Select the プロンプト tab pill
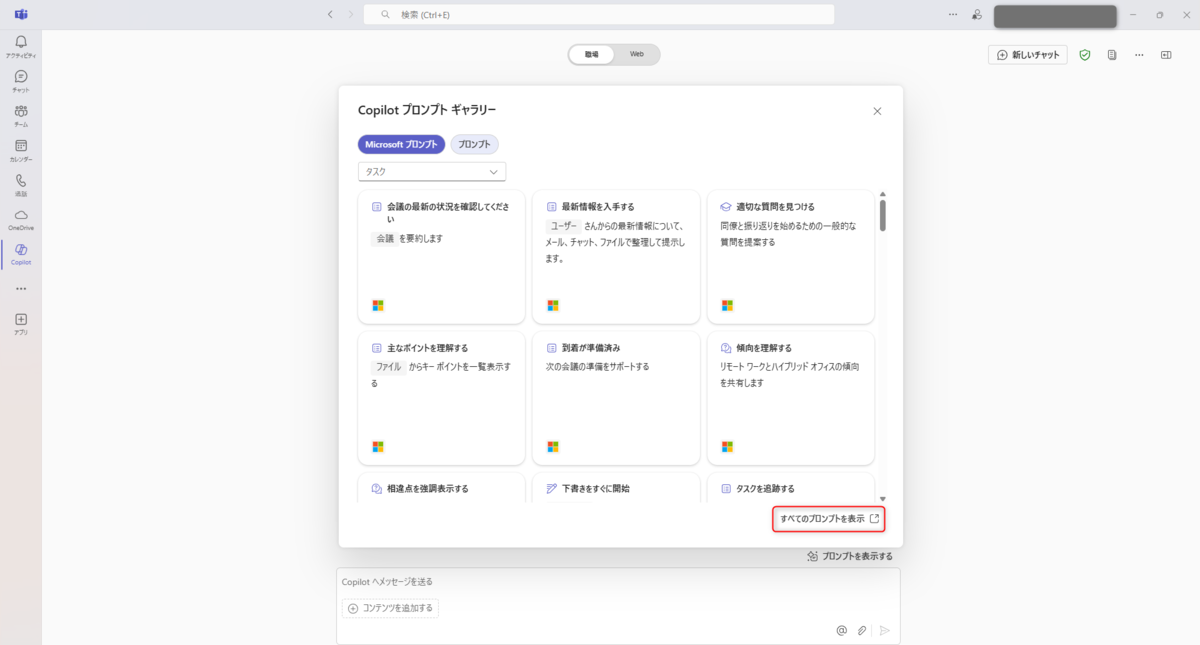 point(474,144)
